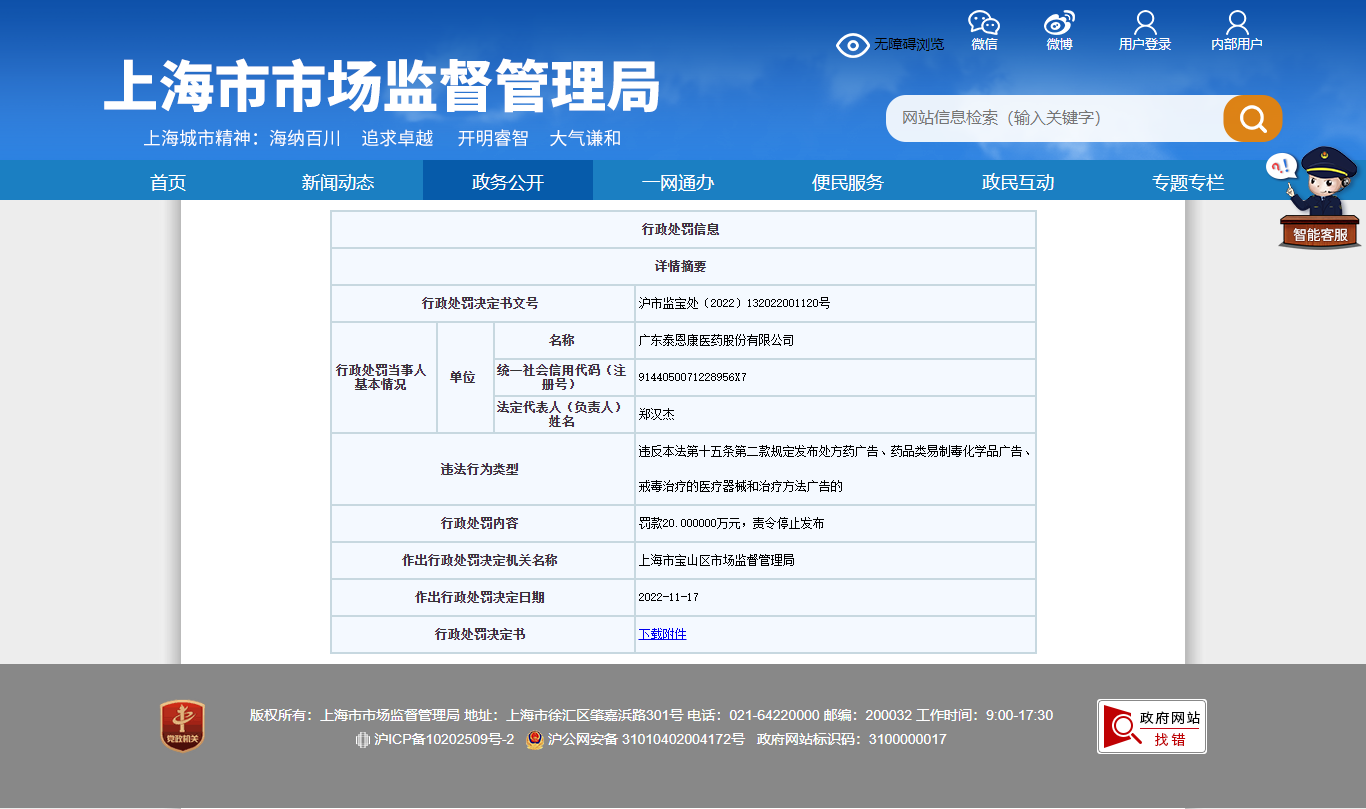Download the attachment via 下载附件 link

662,634
